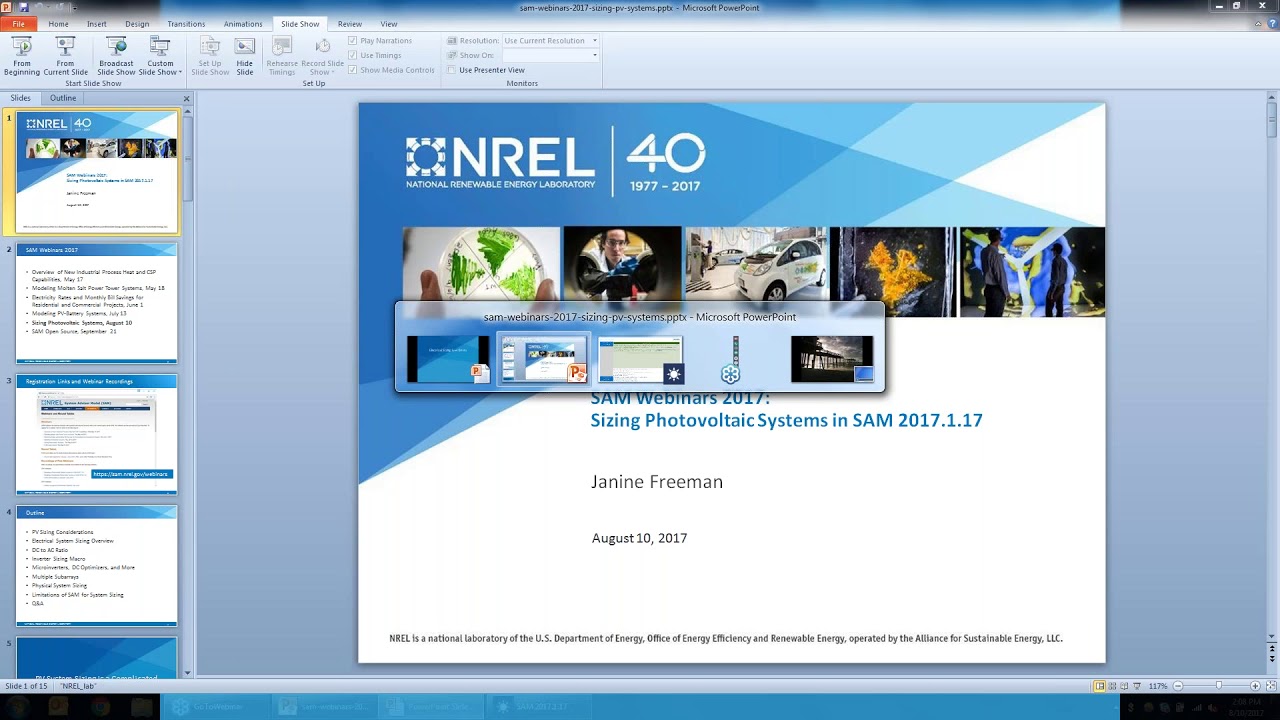1280x720 pixels.
Task: Fit slide to current window
Action: [1269, 686]
